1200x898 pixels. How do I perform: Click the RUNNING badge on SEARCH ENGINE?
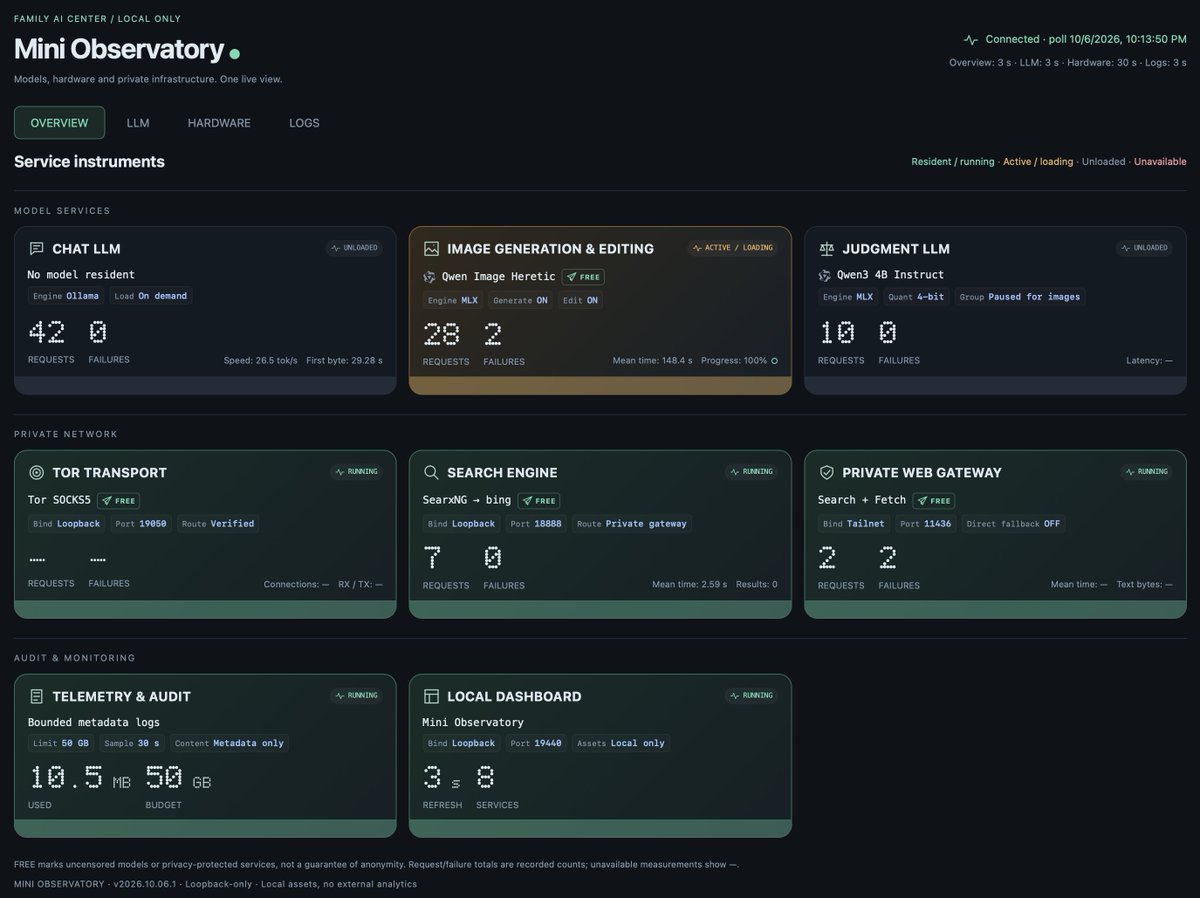point(751,472)
